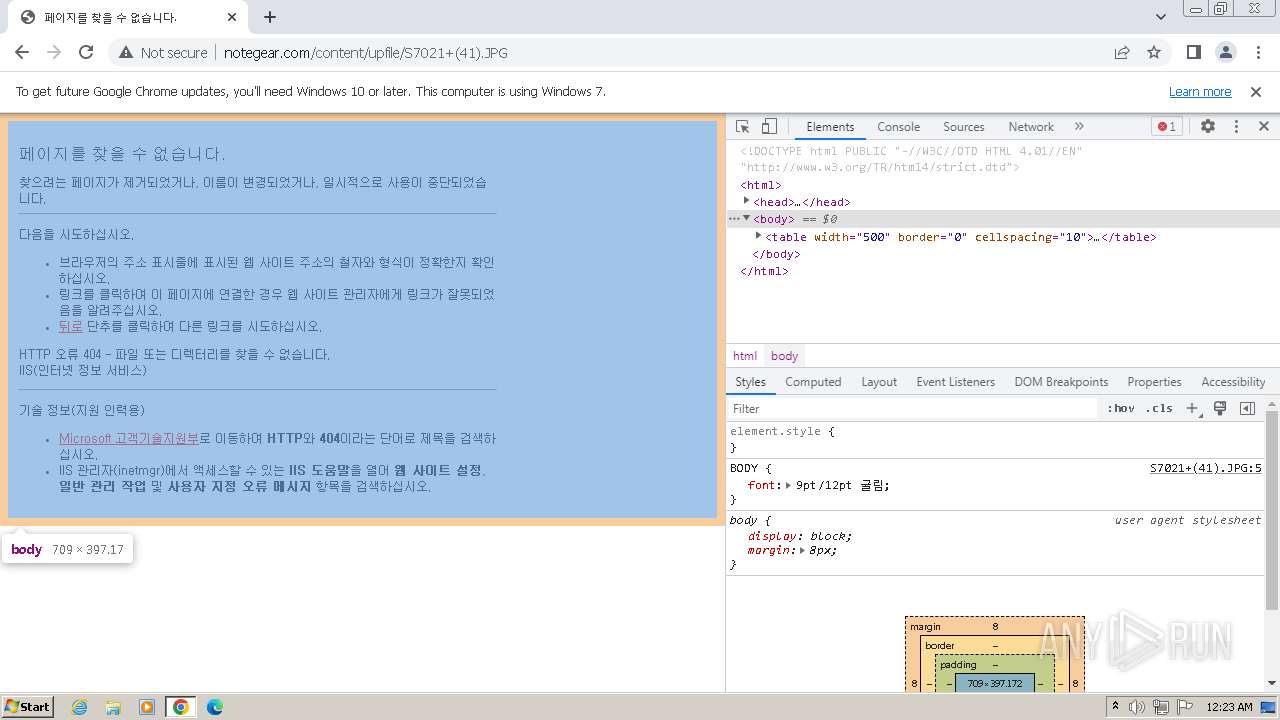
Task: Open the S7021+(41).JPG:5 source link
Action: [1205, 468]
